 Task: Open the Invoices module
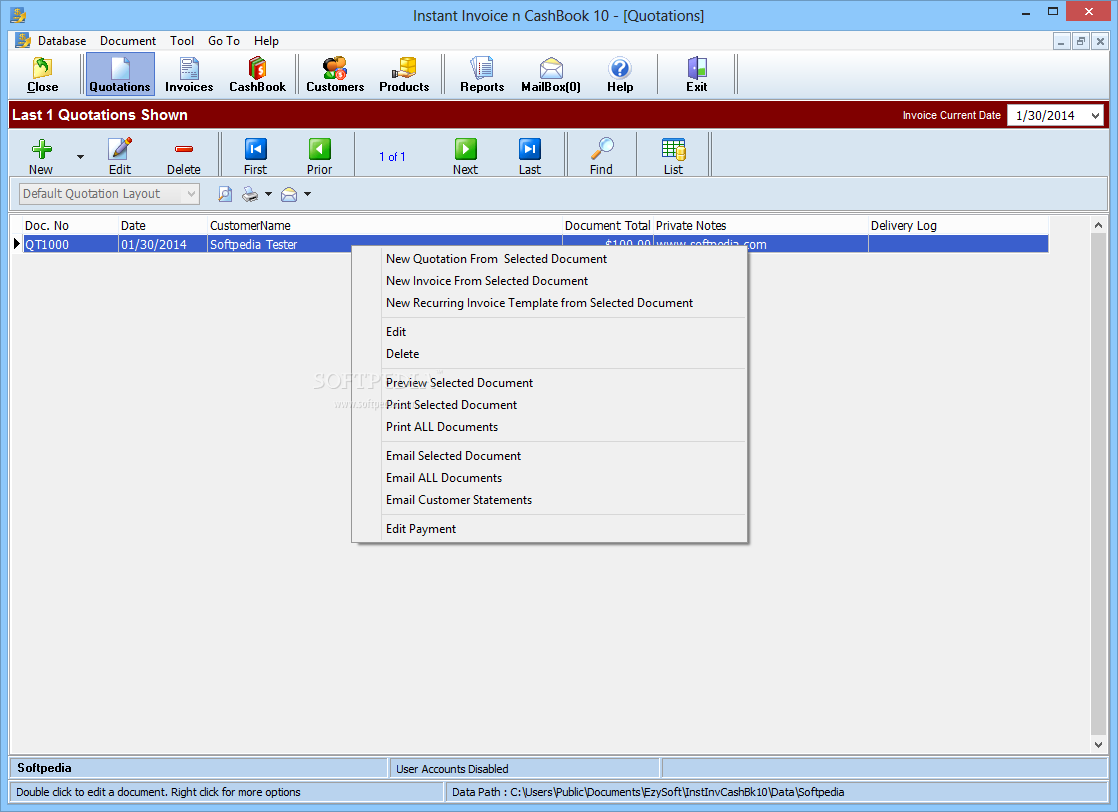point(189,74)
